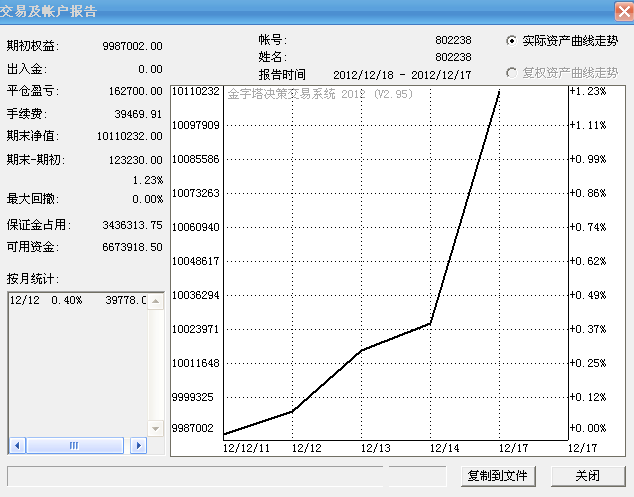Viewport: 634px width, 497px height.
Task: Click the 按月统计 label
Action: (33, 279)
